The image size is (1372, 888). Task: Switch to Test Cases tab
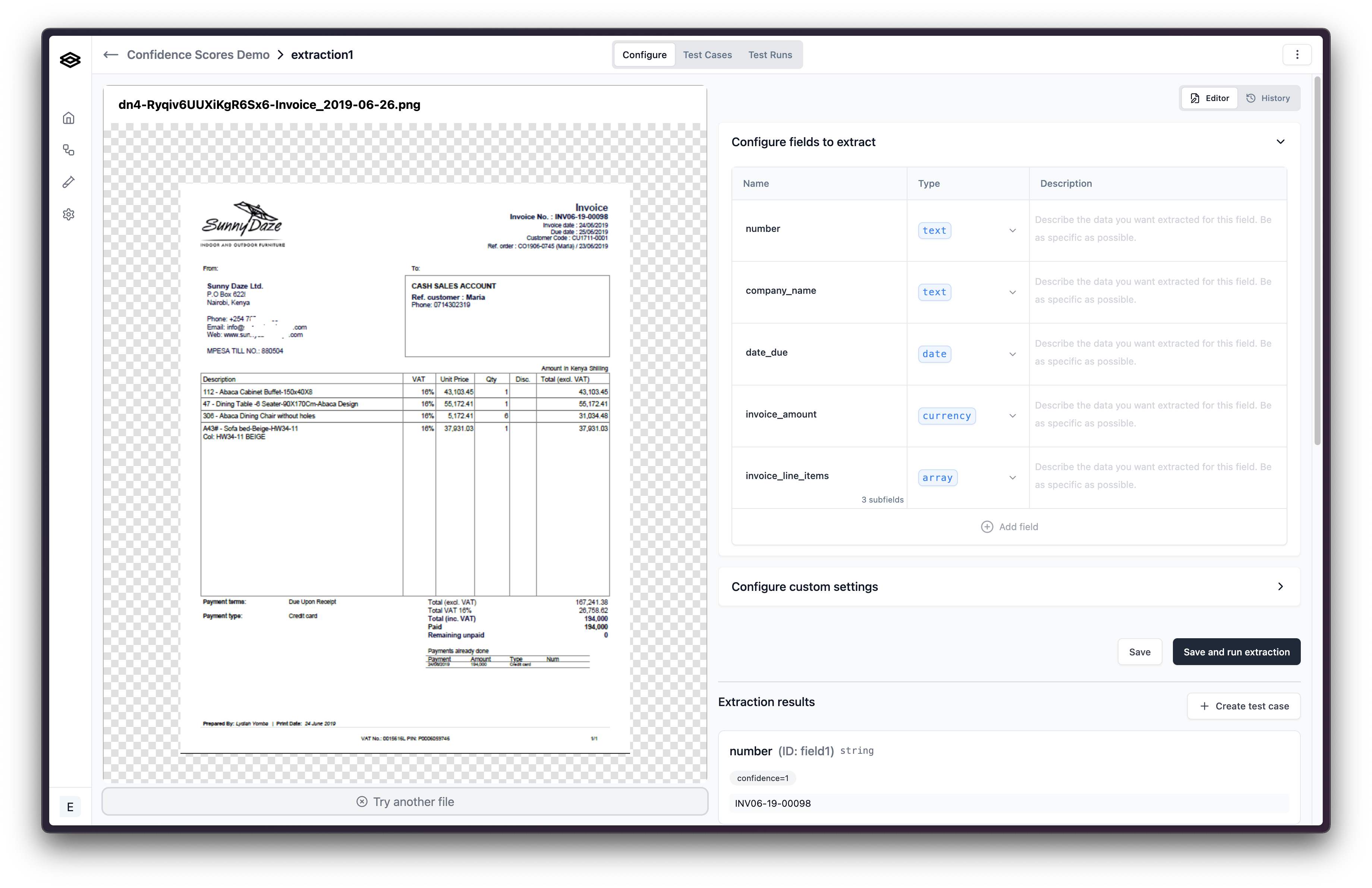707,55
